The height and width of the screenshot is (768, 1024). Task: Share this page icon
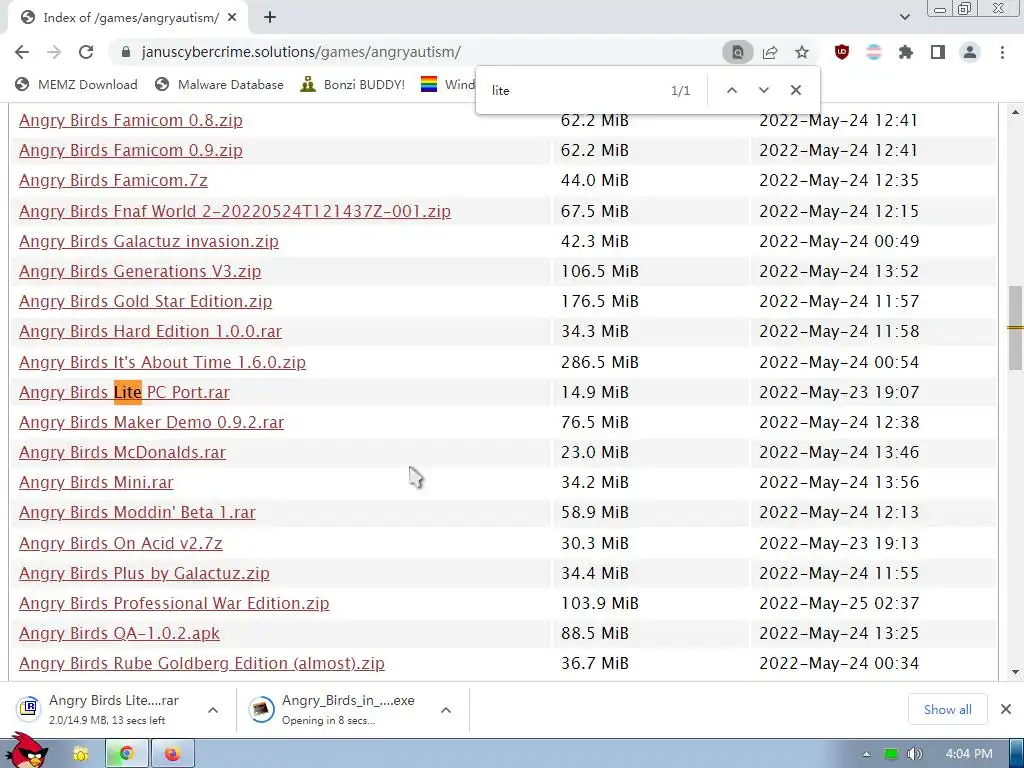(770, 52)
